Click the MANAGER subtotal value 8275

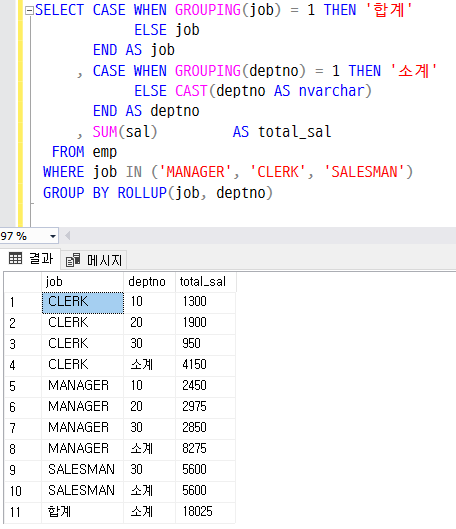[x=205, y=449]
